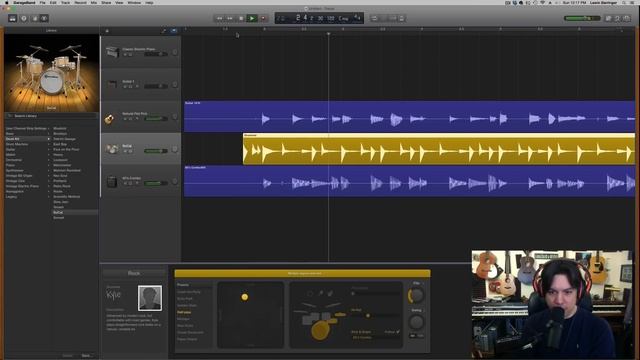The height and width of the screenshot is (360, 640).
Task: Solo the SoCal drummer track
Action: click(130, 151)
